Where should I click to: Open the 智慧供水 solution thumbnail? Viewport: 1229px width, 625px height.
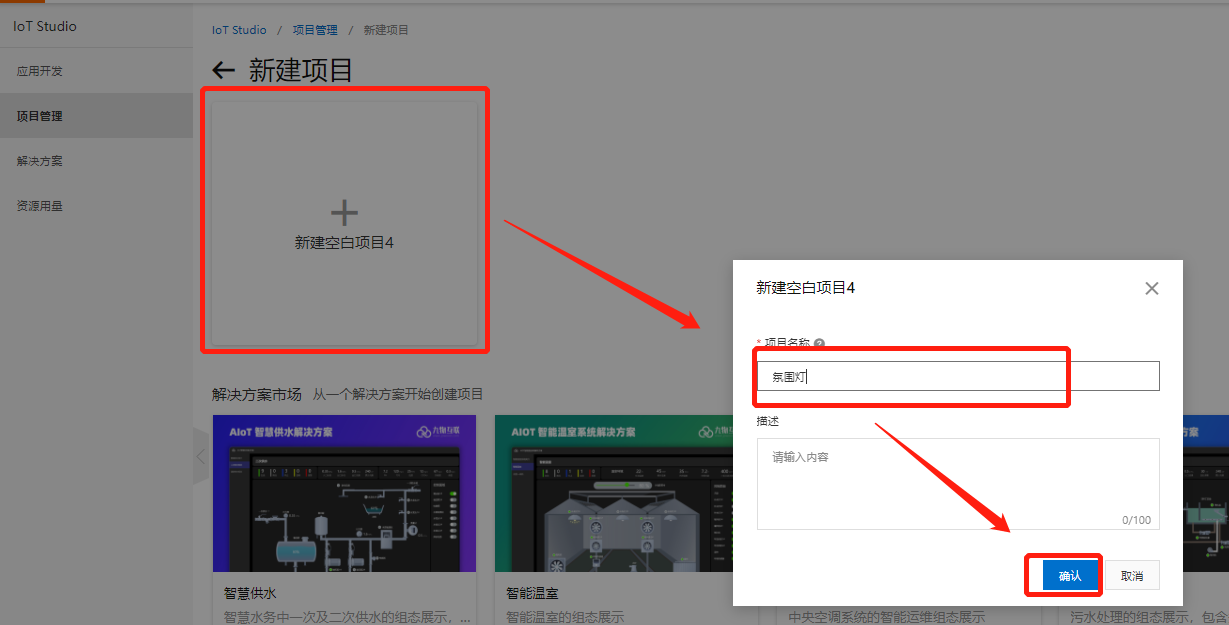coord(344,493)
